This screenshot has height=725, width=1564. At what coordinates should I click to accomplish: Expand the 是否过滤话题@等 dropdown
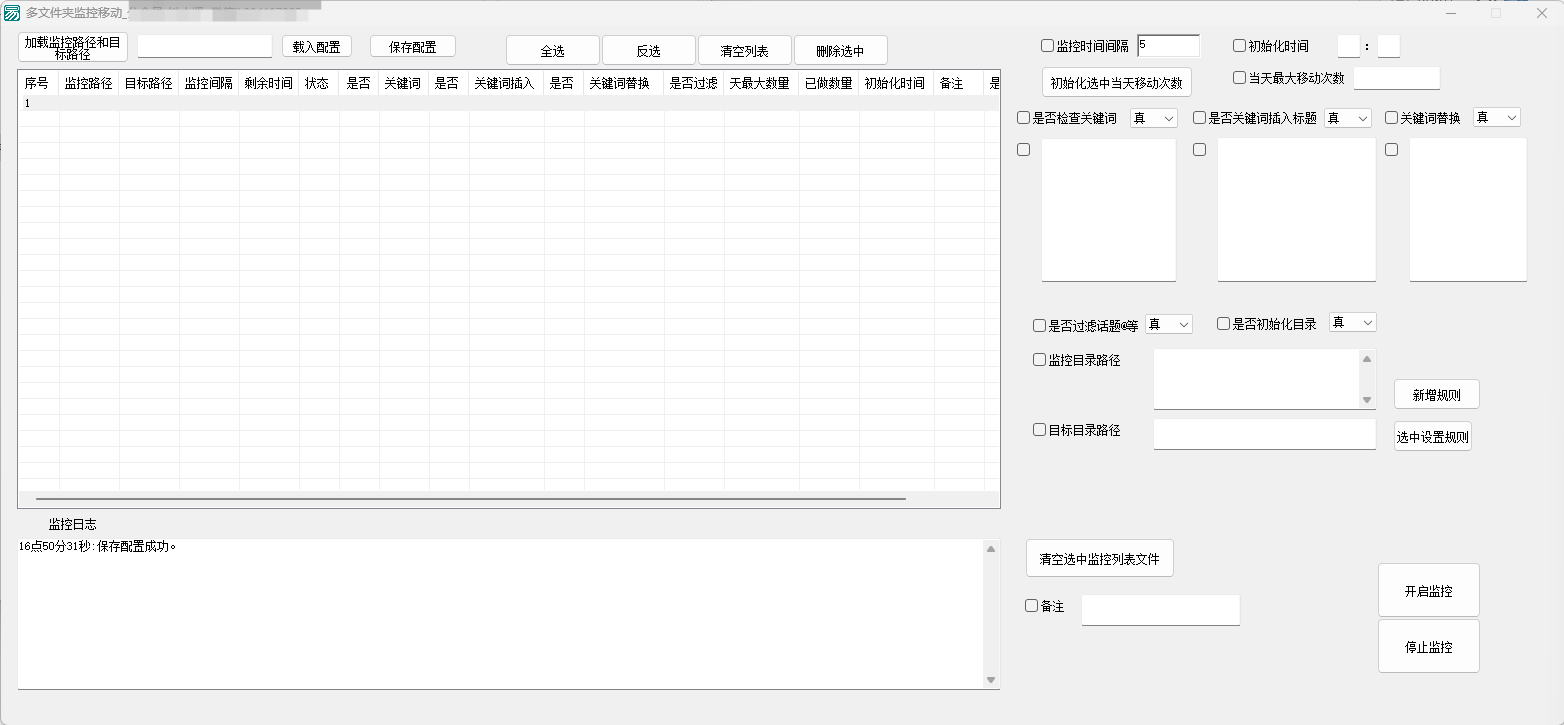pyautogui.click(x=1168, y=324)
